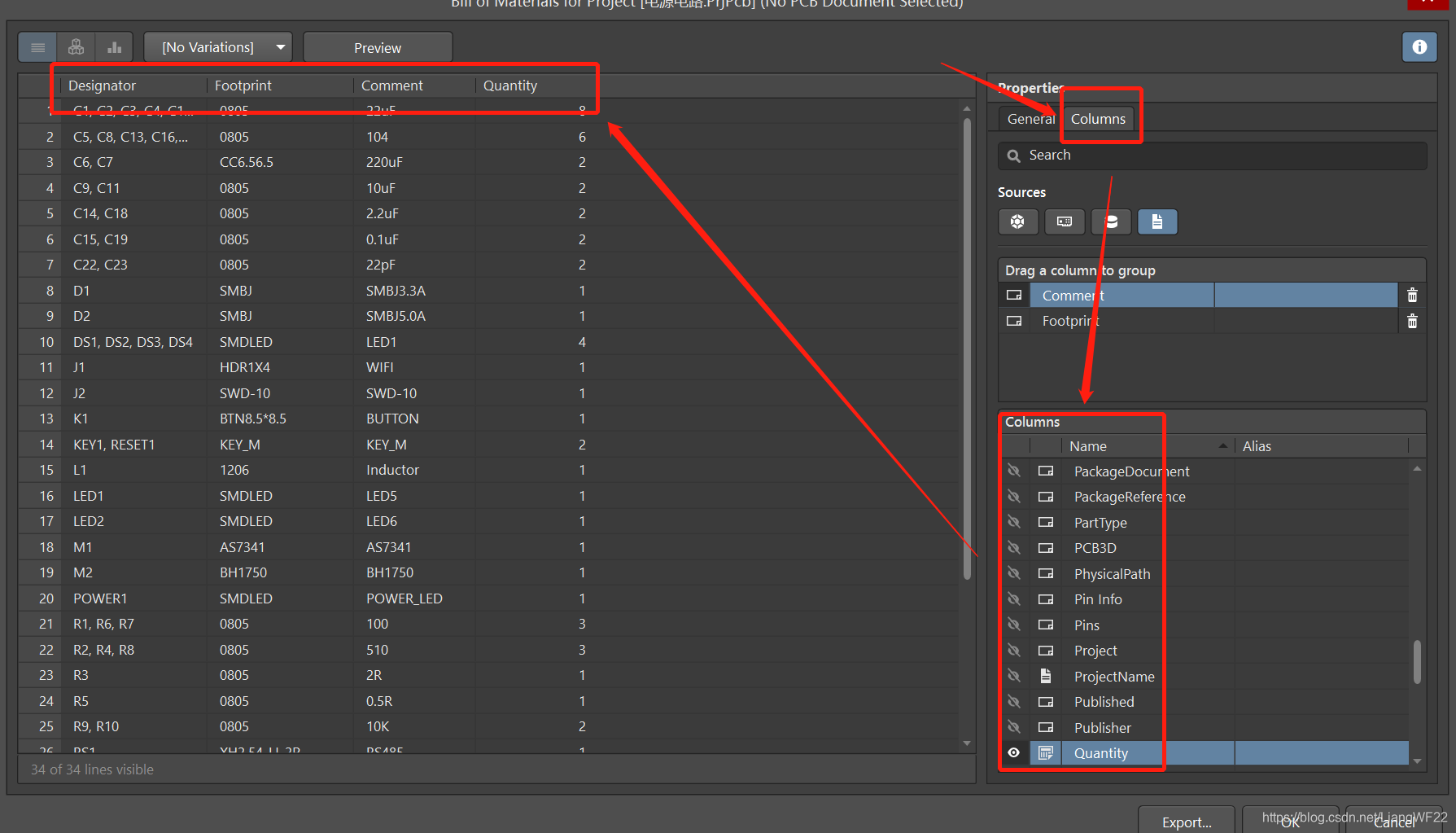Select the row with comment 220uF

pyautogui.click(x=488, y=162)
